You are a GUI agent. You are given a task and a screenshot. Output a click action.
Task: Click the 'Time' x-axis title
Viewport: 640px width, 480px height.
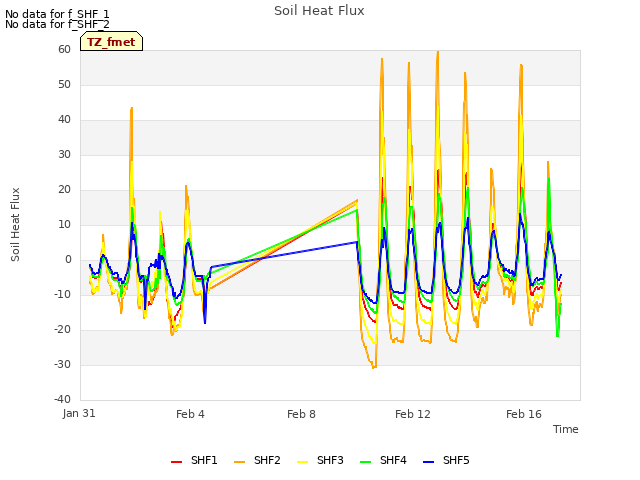(x=566, y=429)
